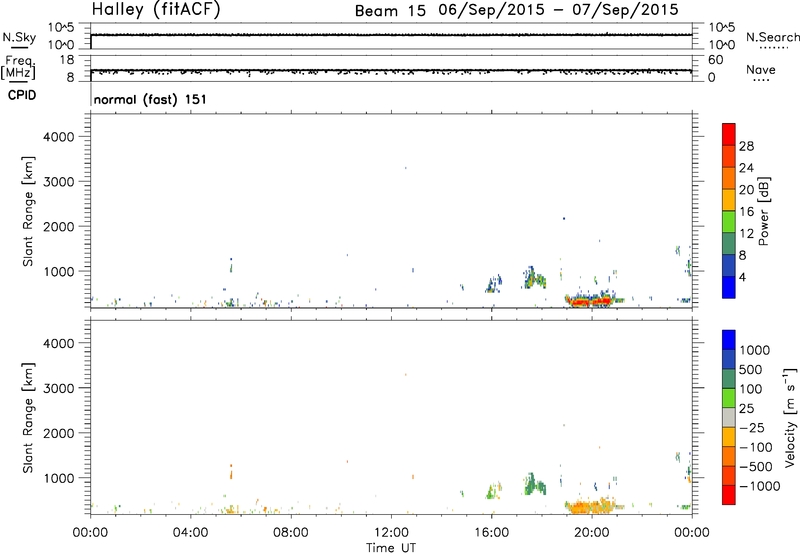800x554 pixels.
Task: Click the "08:00" time tick label
Action: pyautogui.click(x=291, y=533)
